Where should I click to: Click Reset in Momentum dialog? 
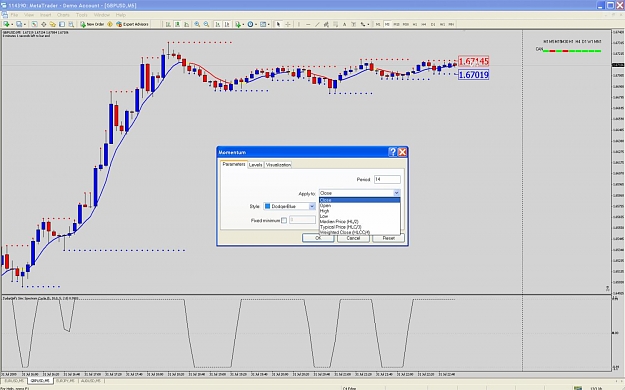pyautogui.click(x=389, y=238)
